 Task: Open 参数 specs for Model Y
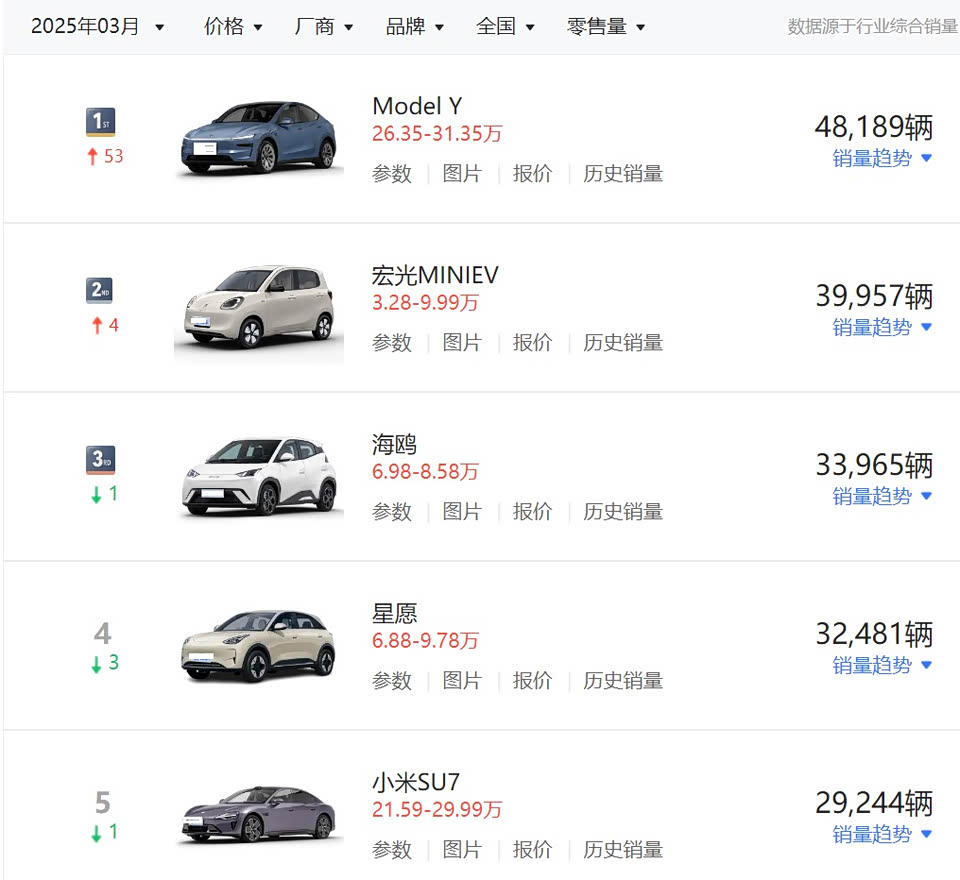(392, 174)
